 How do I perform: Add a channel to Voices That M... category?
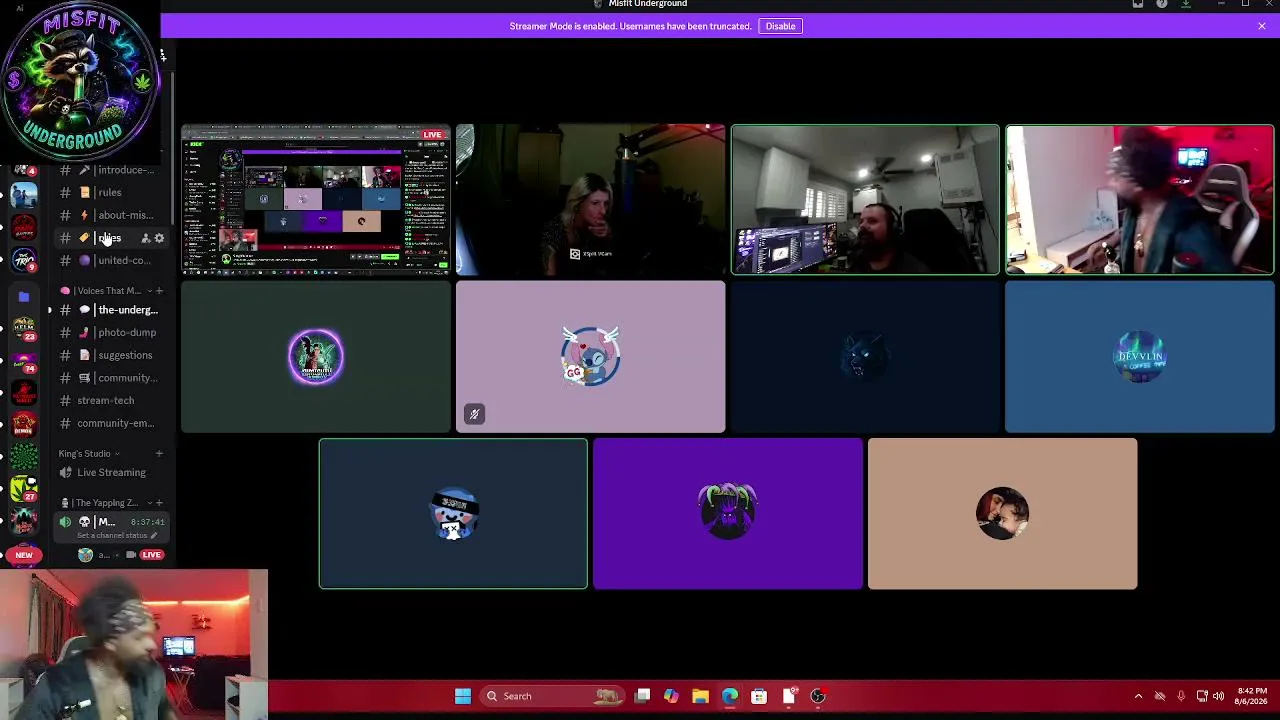159,291
